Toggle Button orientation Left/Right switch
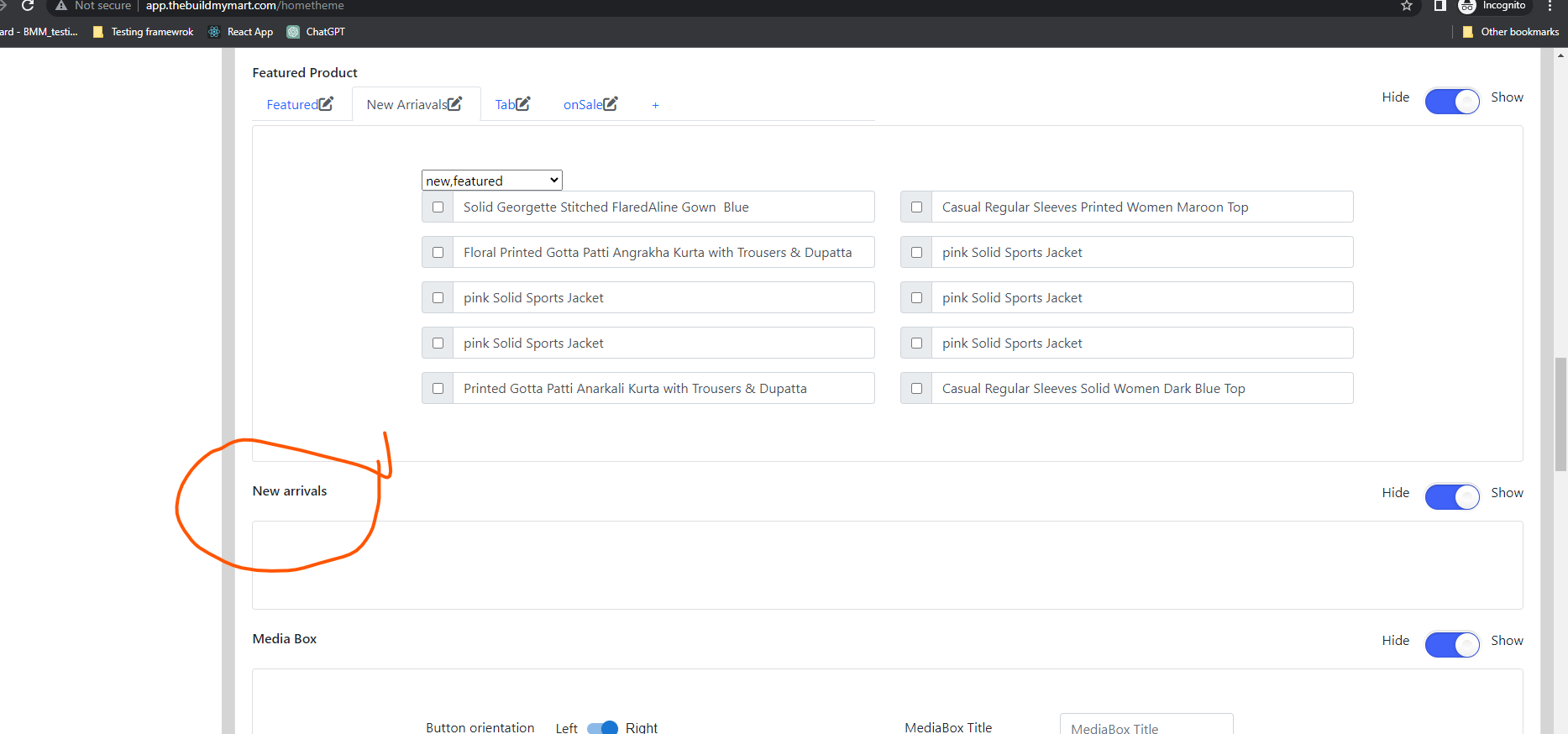Image resolution: width=1568 pixels, height=734 pixels. (x=602, y=728)
